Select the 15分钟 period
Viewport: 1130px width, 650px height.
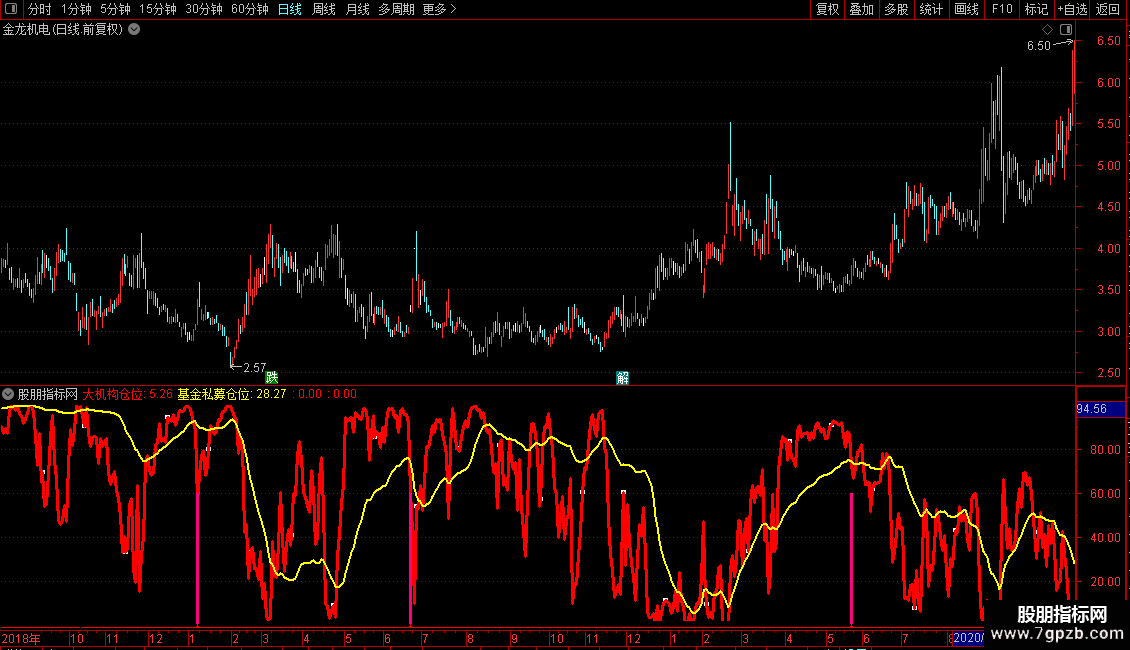coord(158,9)
